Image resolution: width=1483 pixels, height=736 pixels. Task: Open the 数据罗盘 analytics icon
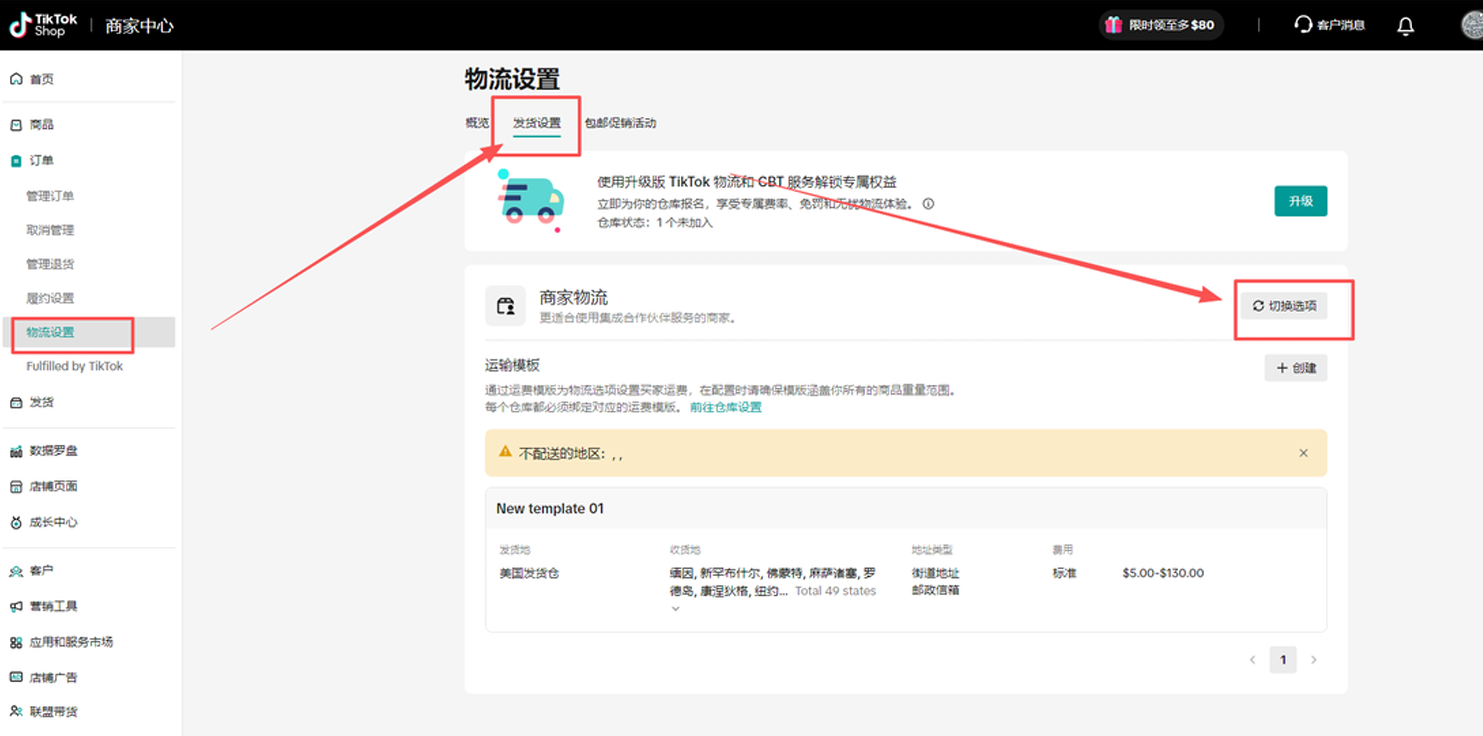tap(14, 450)
